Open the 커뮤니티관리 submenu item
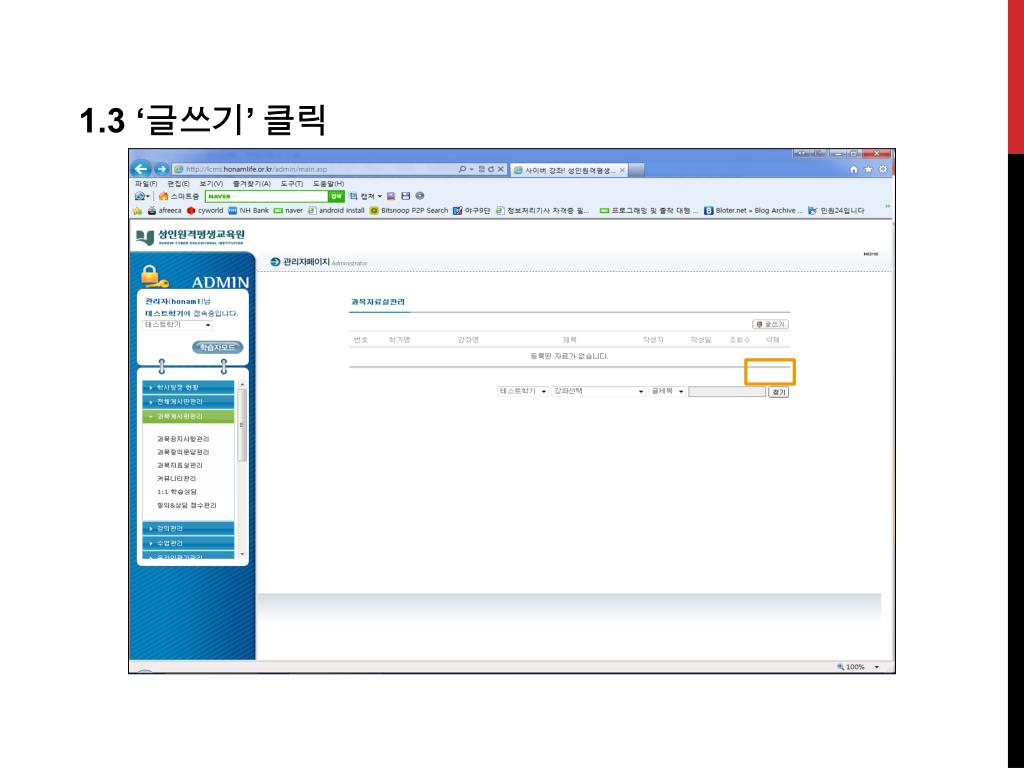 point(176,478)
